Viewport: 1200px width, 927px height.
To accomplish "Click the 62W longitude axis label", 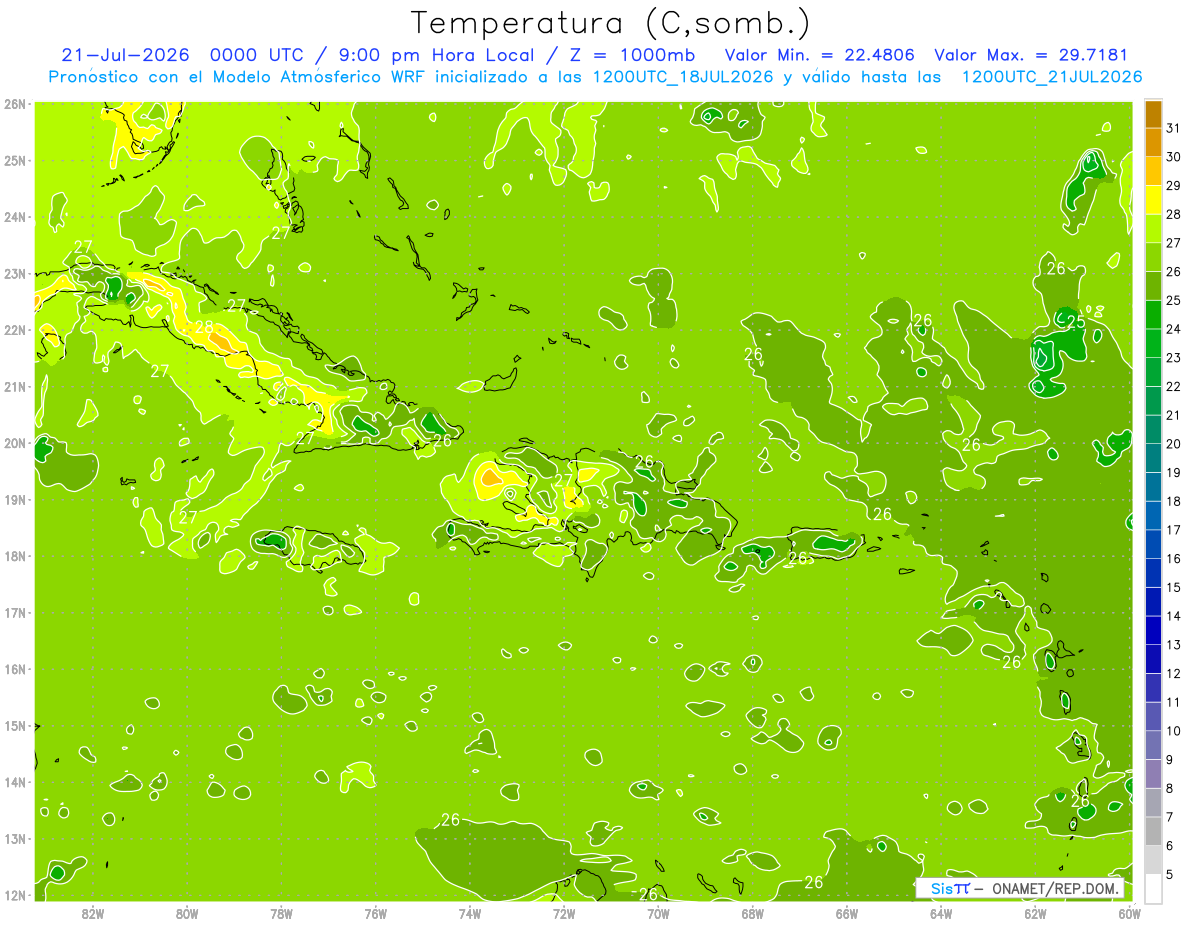I will (1035, 913).
